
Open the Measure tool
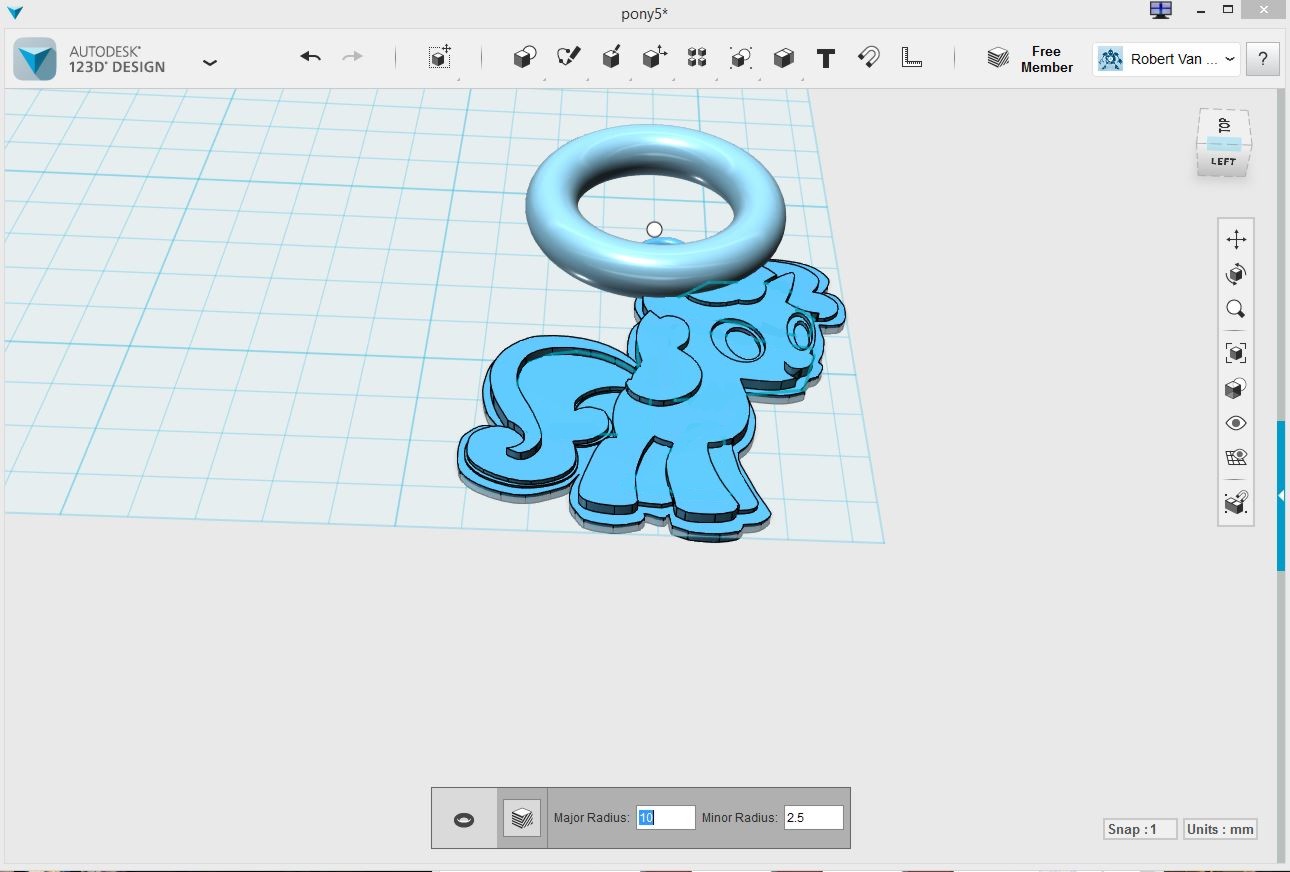tap(911, 57)
